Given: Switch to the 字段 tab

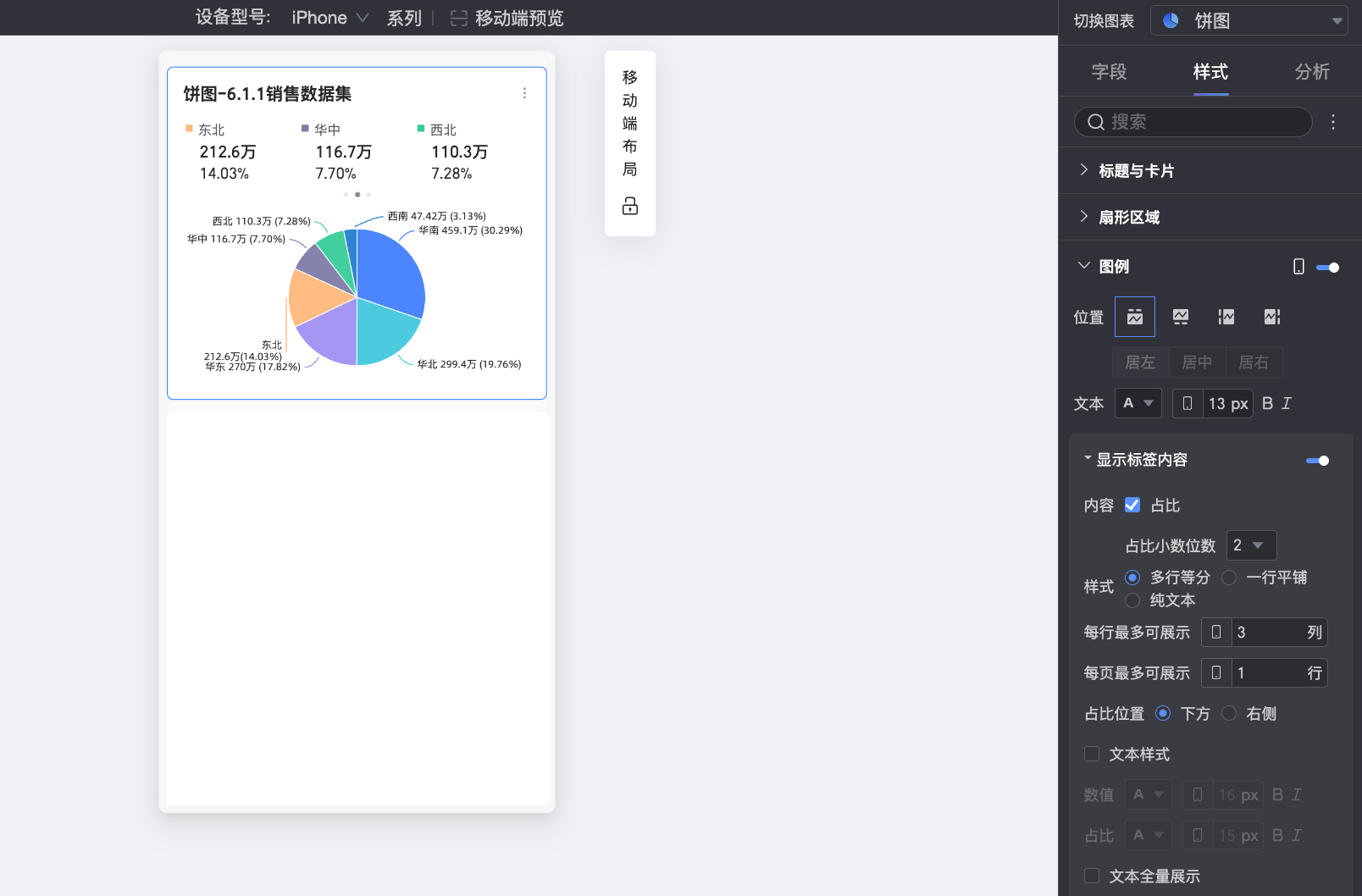Looking at the screenshot, I should pos(1109,72).
